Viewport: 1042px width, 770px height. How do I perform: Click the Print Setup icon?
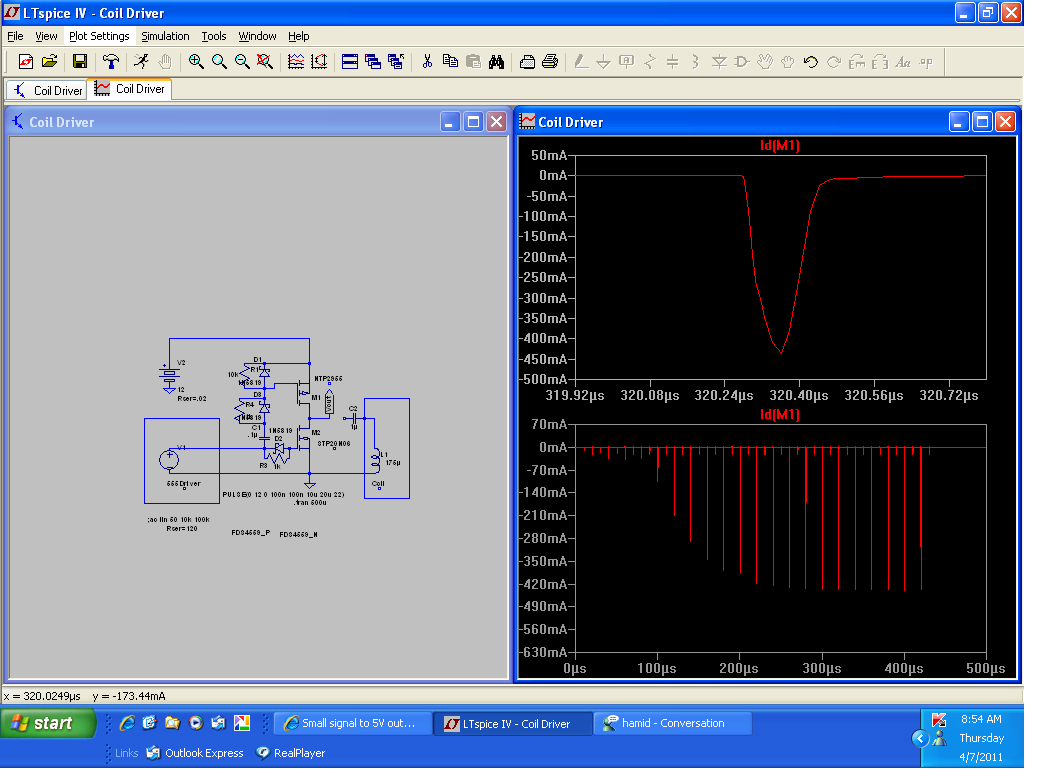pyautogui.click(x=527, y=62)
